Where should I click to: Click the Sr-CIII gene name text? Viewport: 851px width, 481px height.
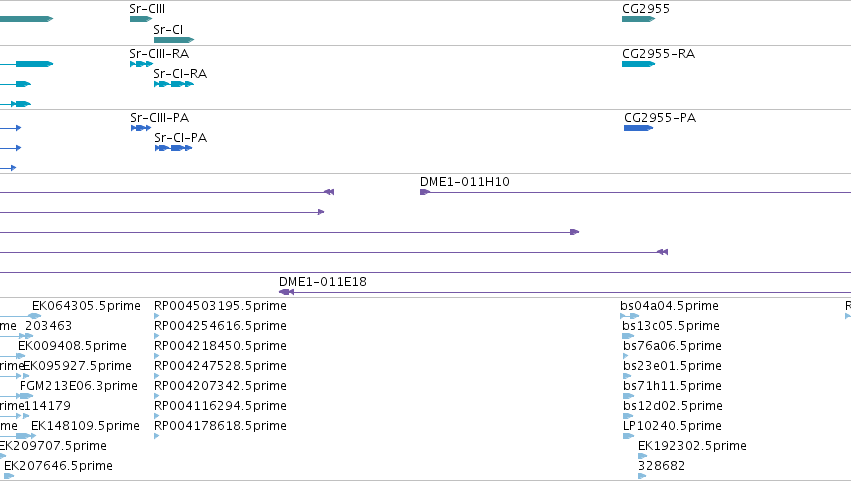tap(147, 9)
